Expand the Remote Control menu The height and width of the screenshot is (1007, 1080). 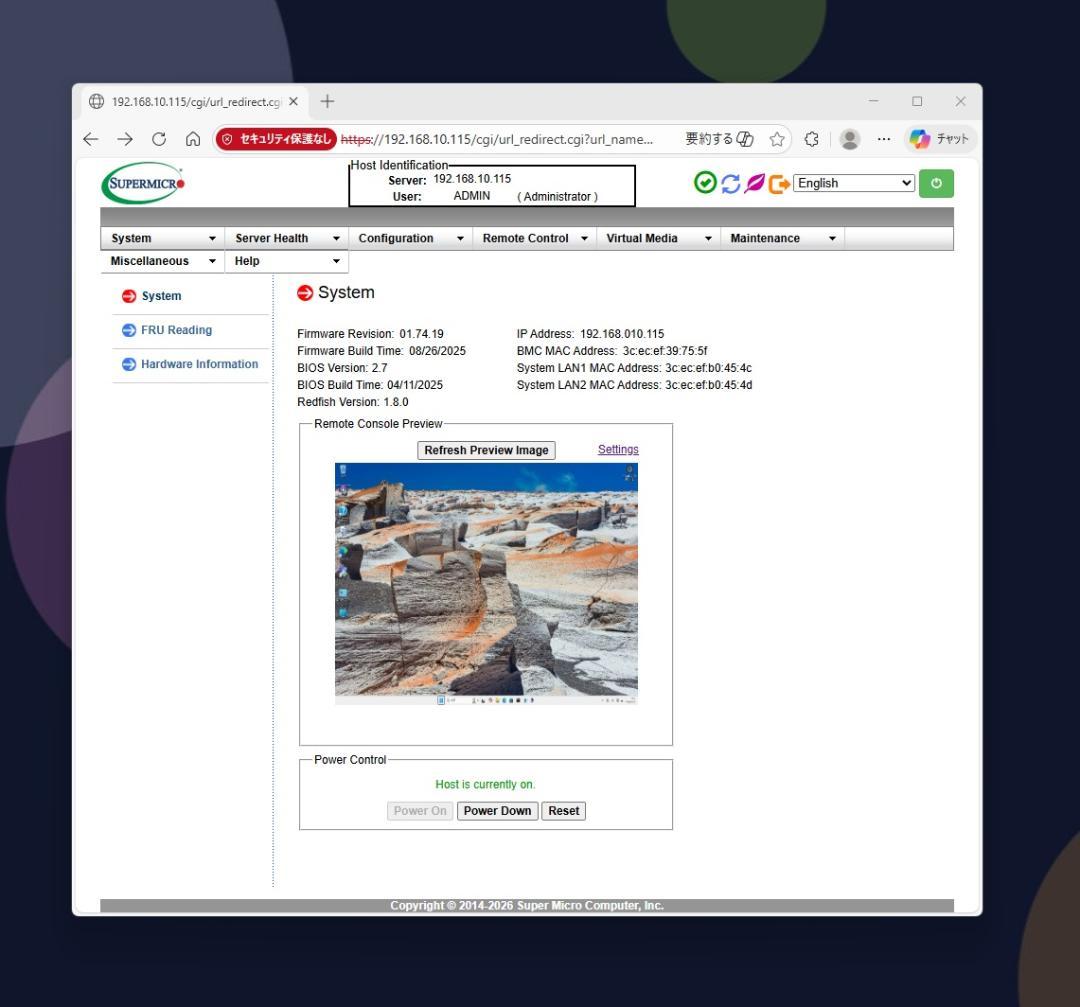click(x=535, y=238)
